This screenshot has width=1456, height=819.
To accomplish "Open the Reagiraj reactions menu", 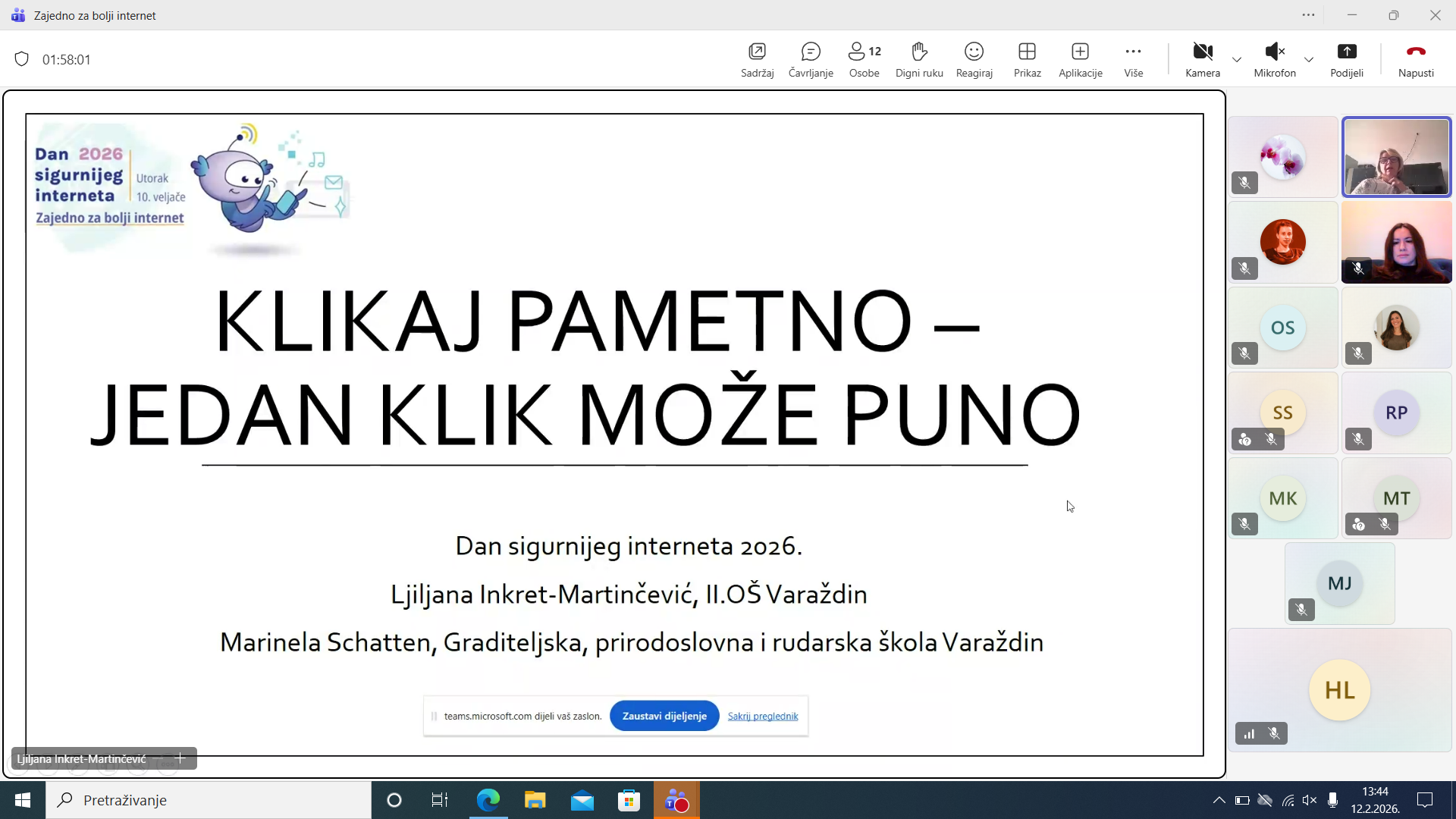I will [974, 52].
